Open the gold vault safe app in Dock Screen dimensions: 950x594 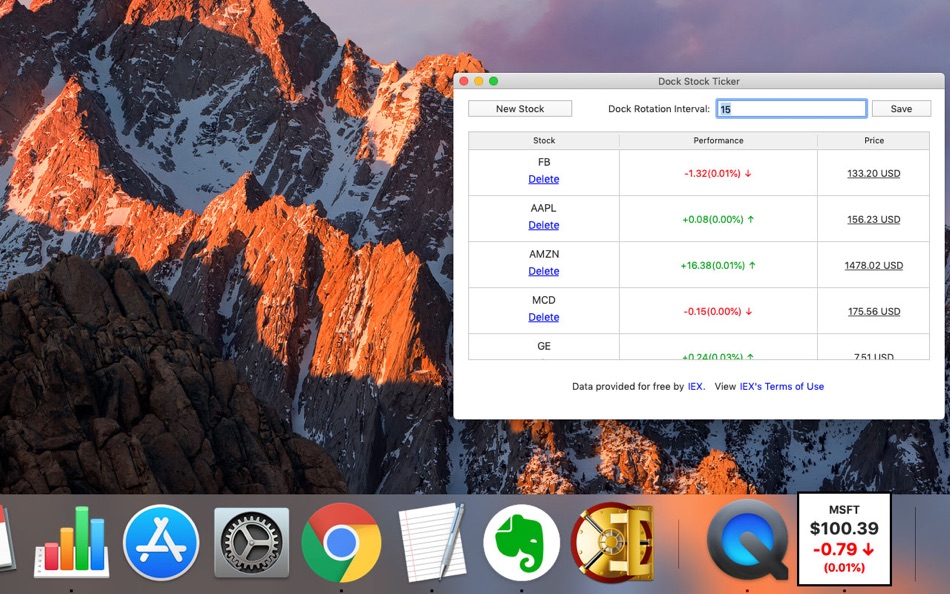pos(612,542)
